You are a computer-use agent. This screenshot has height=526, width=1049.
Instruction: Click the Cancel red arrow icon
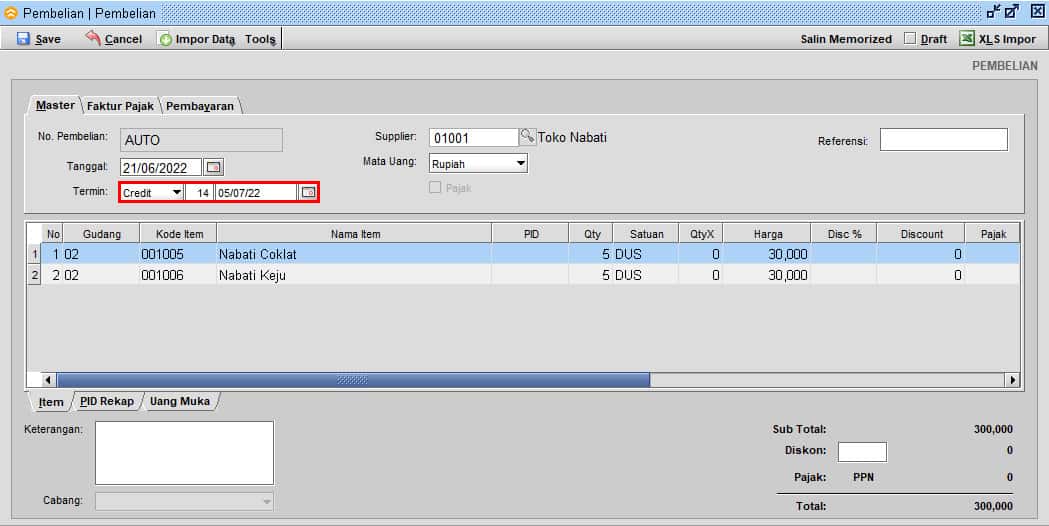coord(93,38)
